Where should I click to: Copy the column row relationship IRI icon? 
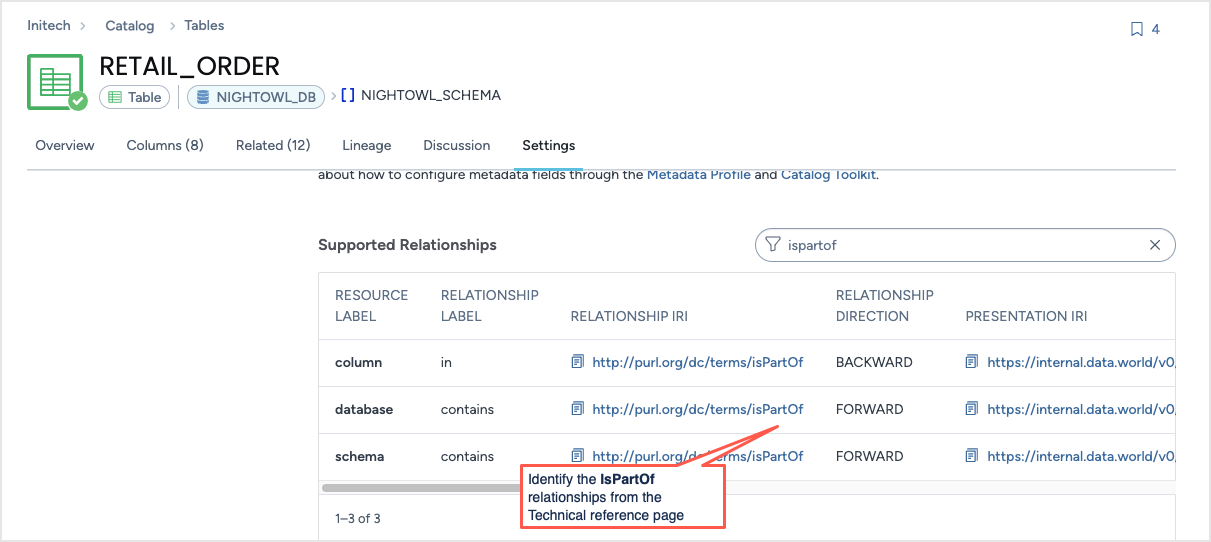pos(577,362)
